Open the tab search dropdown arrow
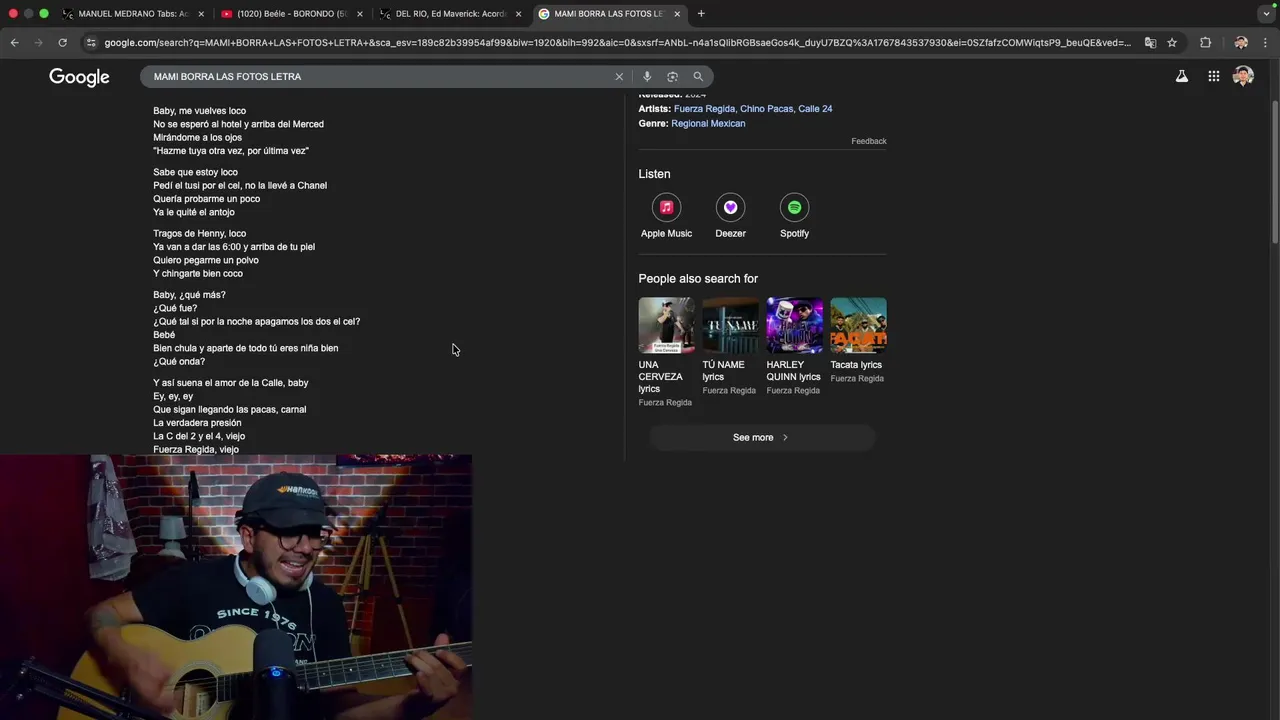 click(1266, 14)
